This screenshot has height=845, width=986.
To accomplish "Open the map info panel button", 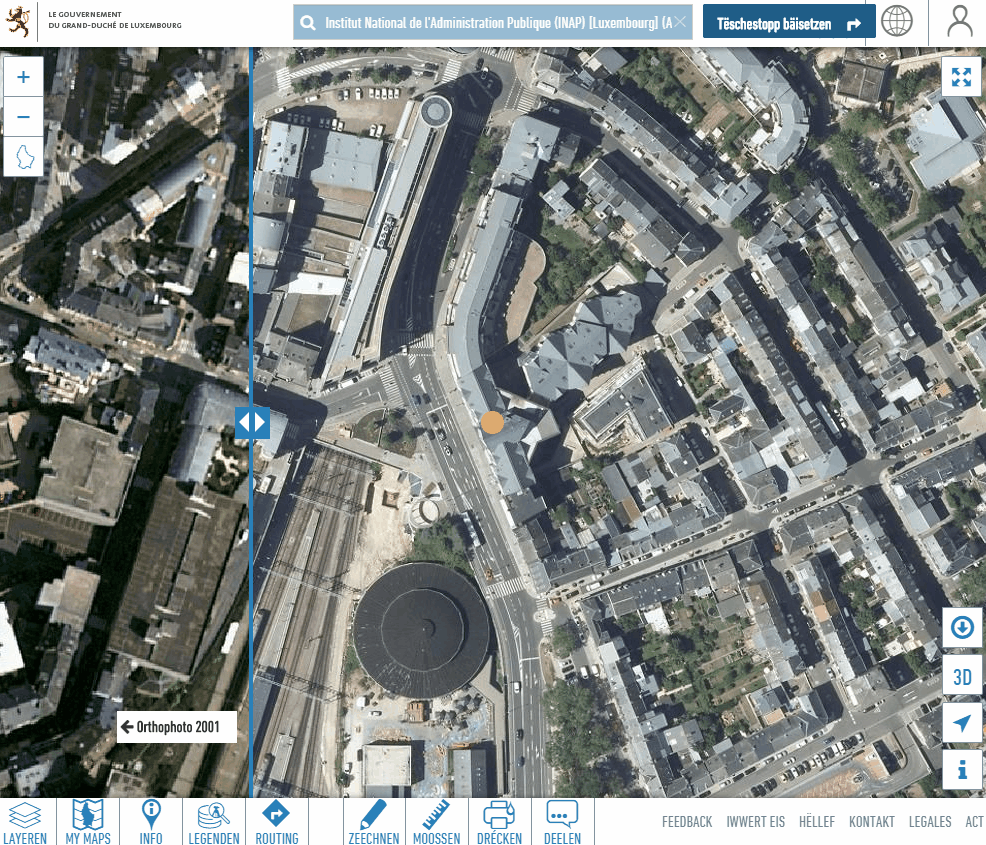I will coord(962,770).
